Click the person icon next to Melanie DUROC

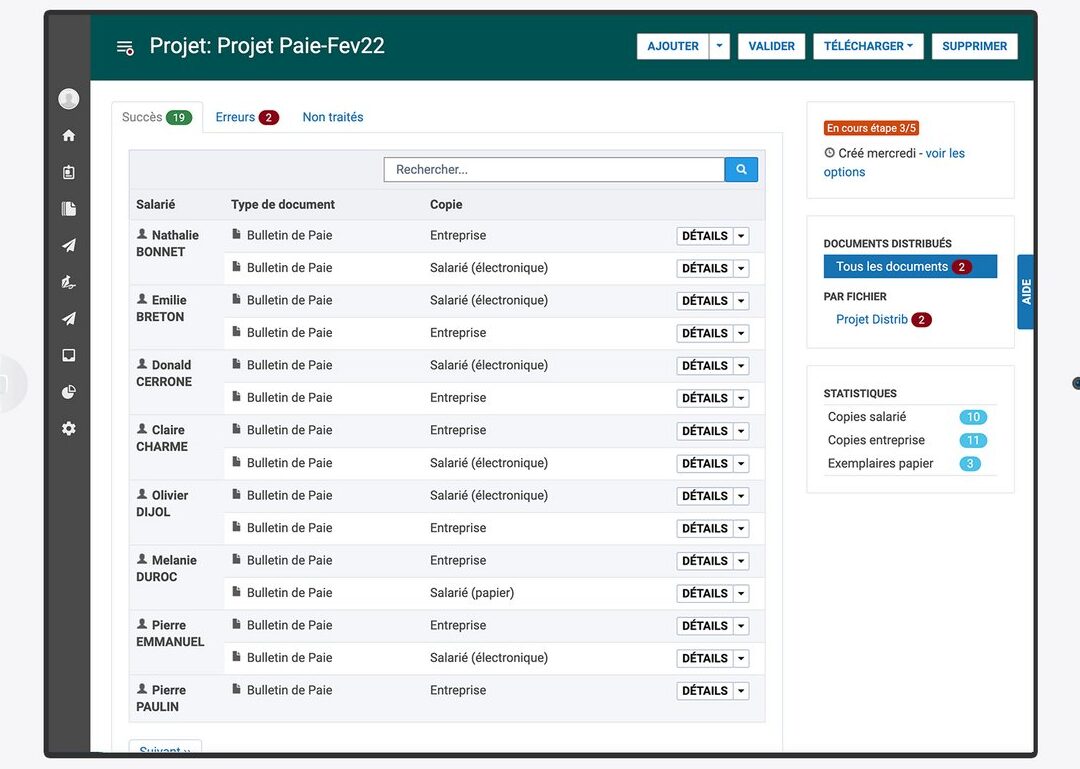click(142, 559)
